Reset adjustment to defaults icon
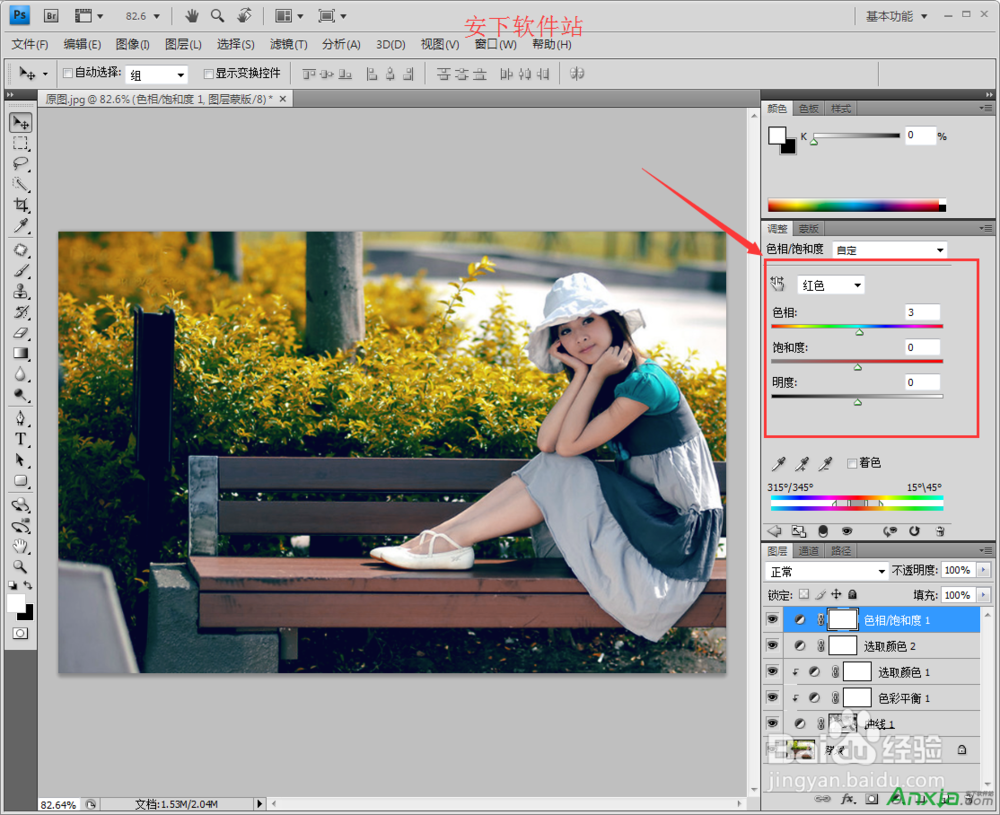 pyautogui.click(x=914, y=531)
